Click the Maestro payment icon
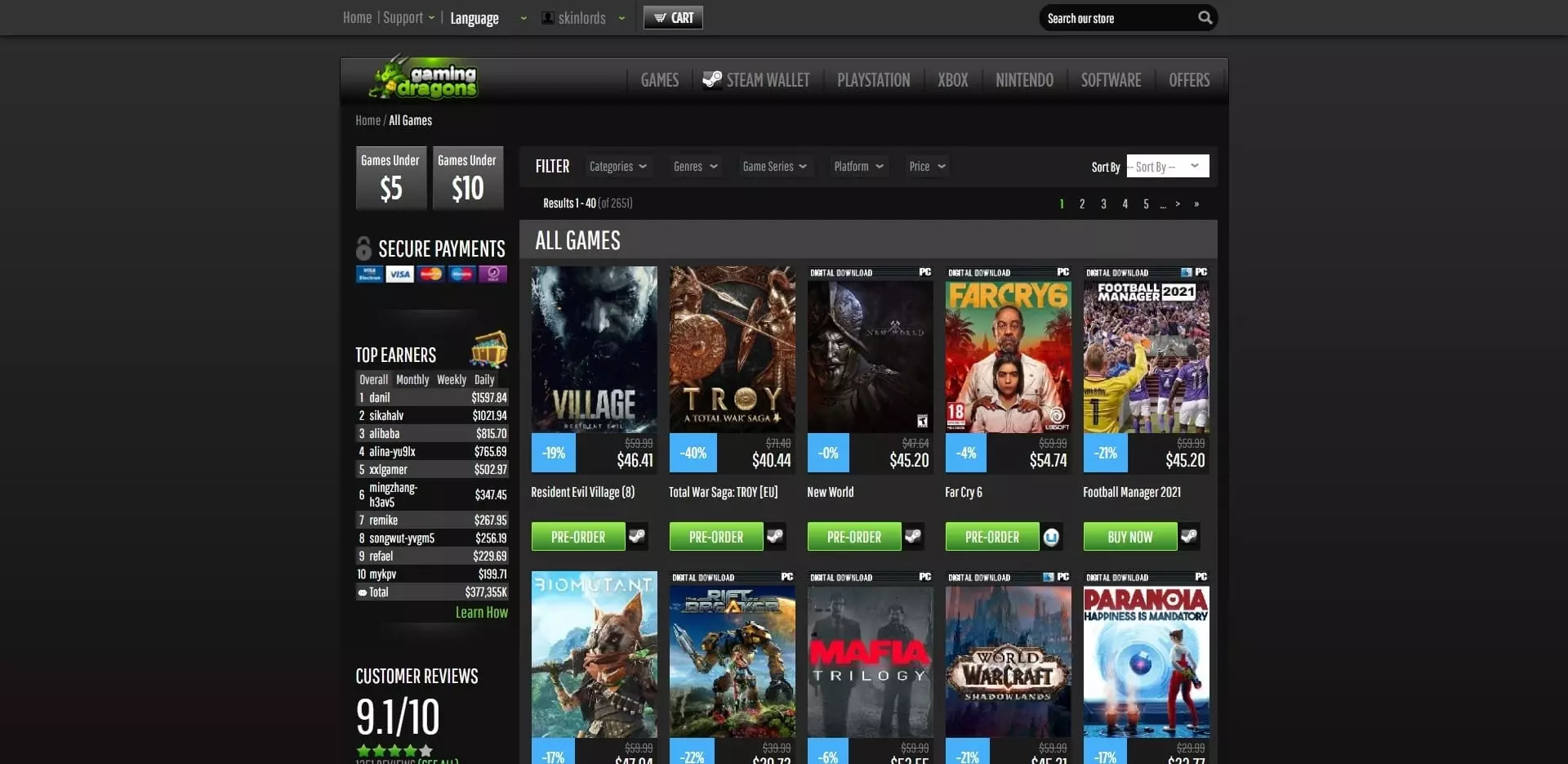 (461, 274)
